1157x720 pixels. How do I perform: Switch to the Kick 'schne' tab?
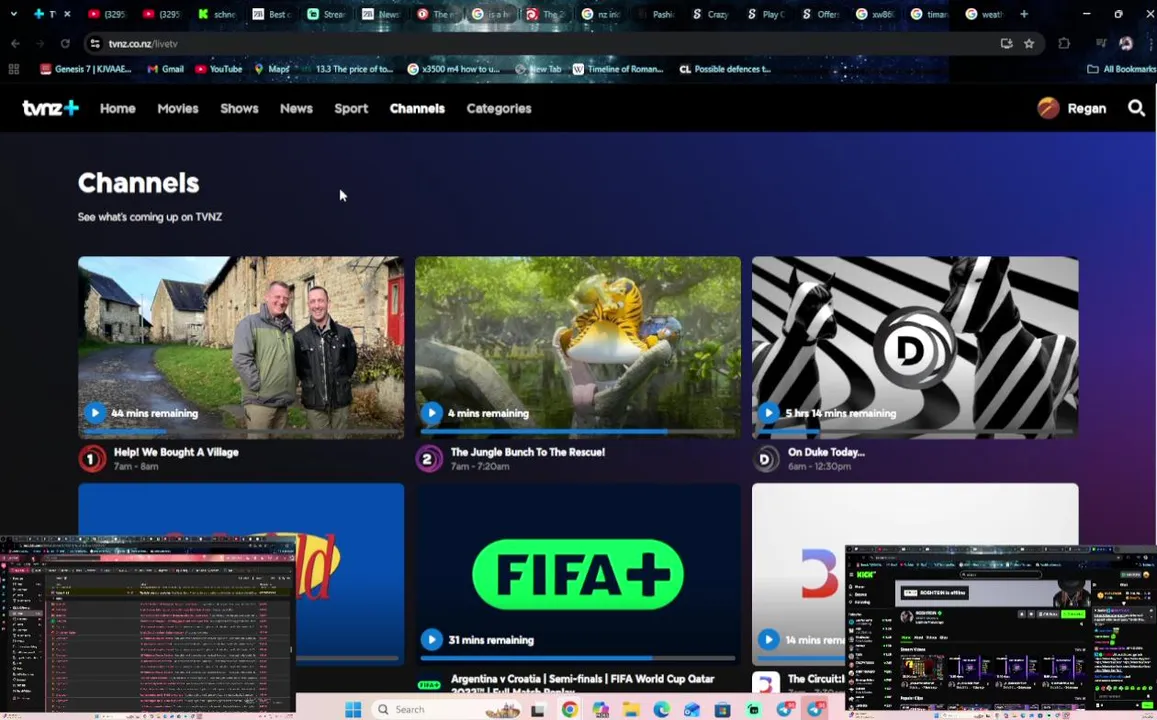[x=216, y=14]
